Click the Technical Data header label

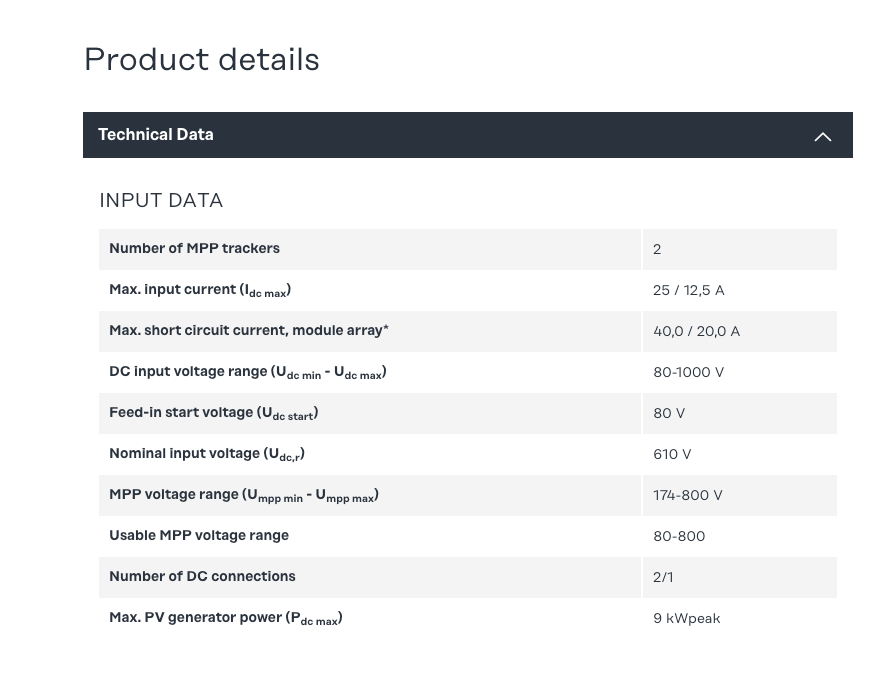[156, 135]
